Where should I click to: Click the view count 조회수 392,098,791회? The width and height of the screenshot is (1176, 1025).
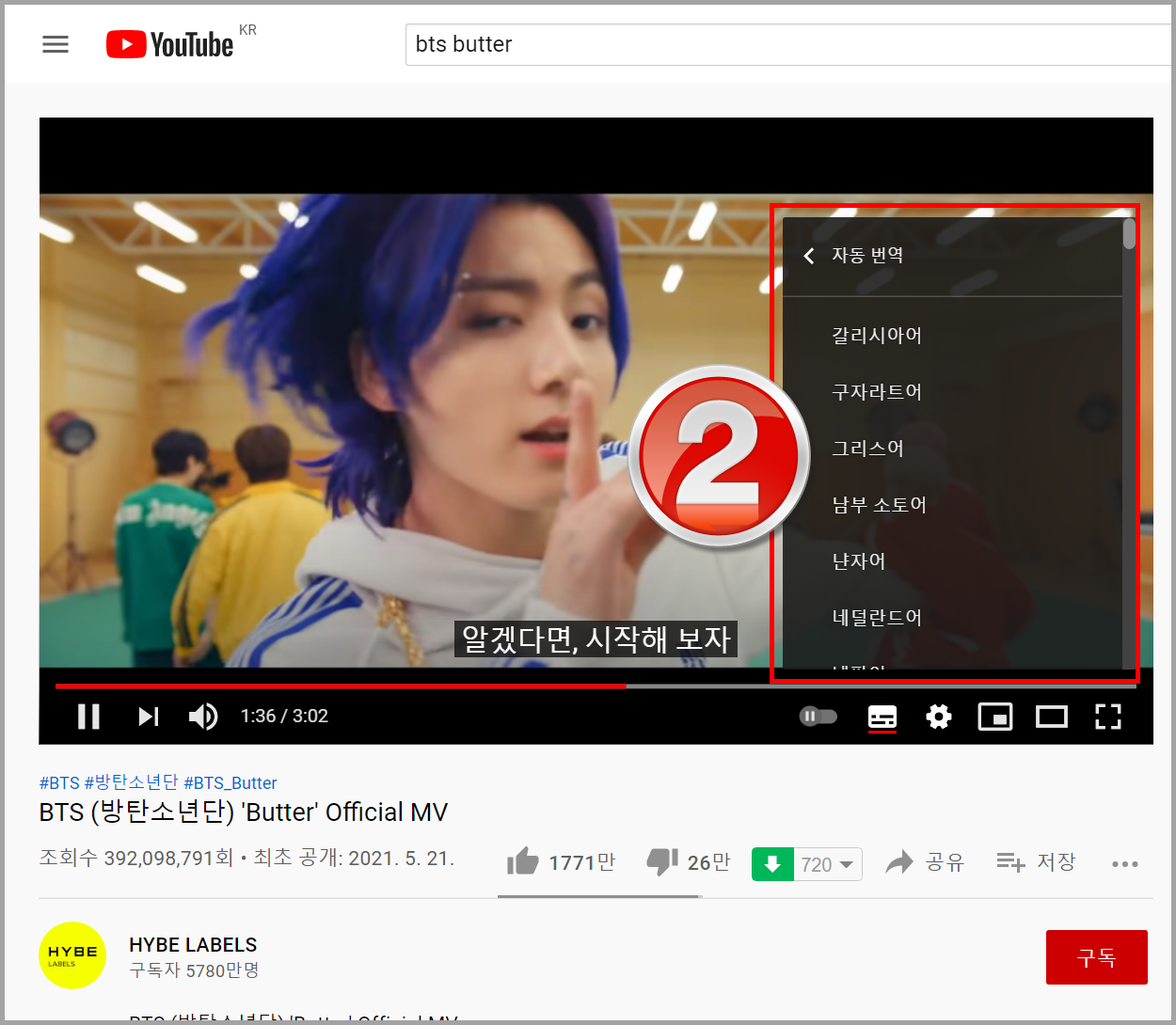(x=135, y=858)
